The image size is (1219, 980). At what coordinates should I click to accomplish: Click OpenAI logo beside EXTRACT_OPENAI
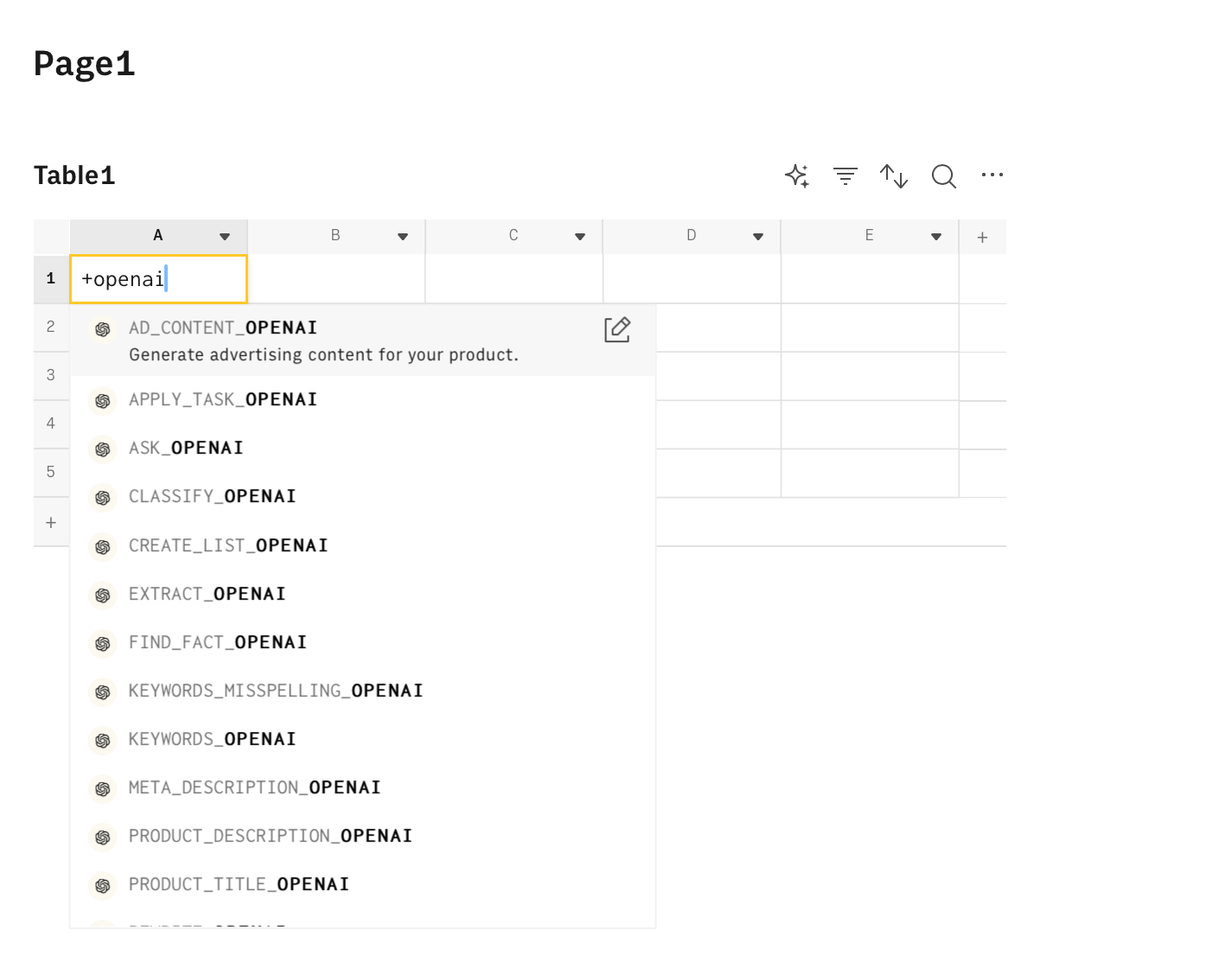coord(103,595)
